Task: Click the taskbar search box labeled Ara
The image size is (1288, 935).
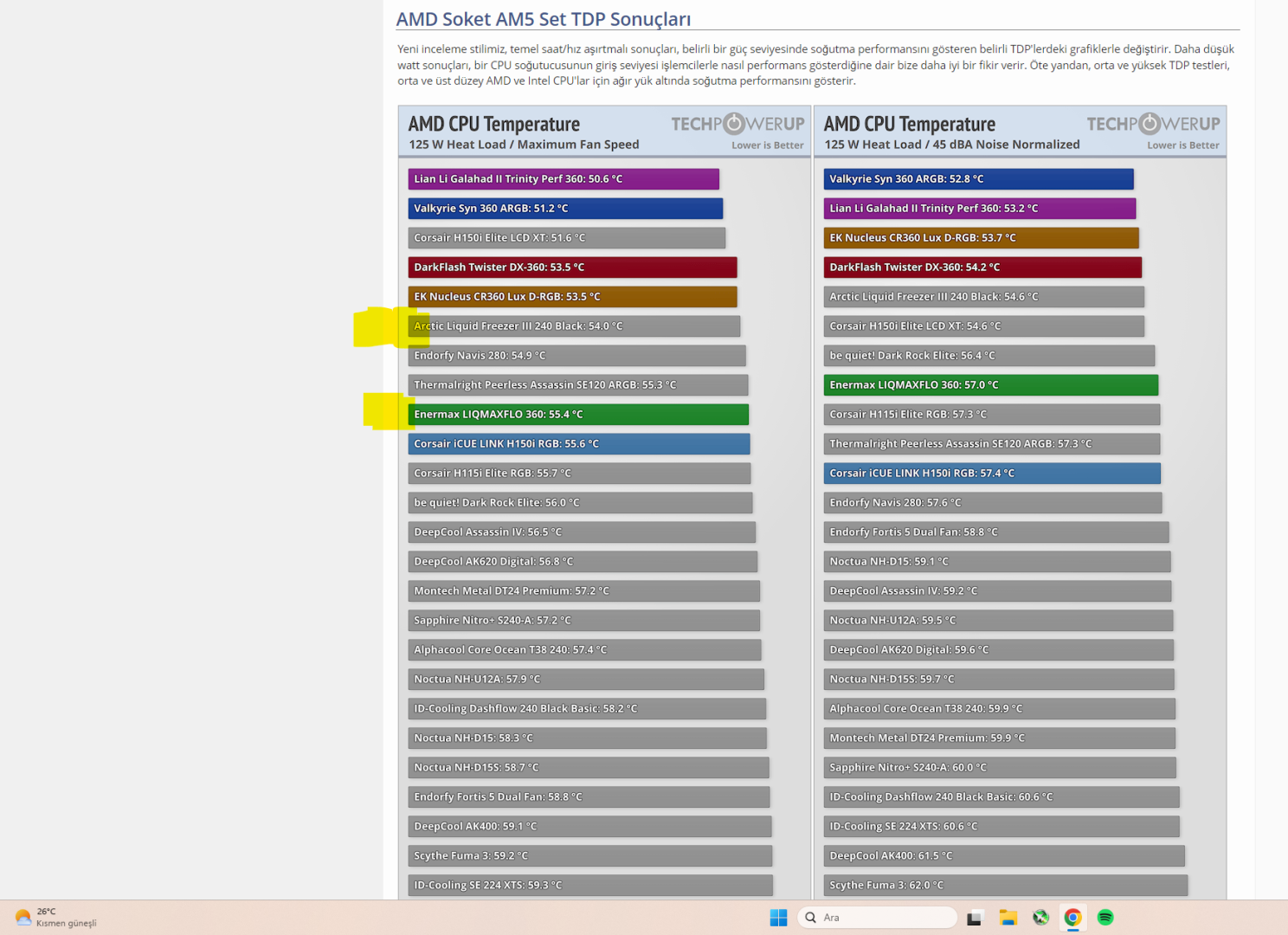Action: pos(877,918)
